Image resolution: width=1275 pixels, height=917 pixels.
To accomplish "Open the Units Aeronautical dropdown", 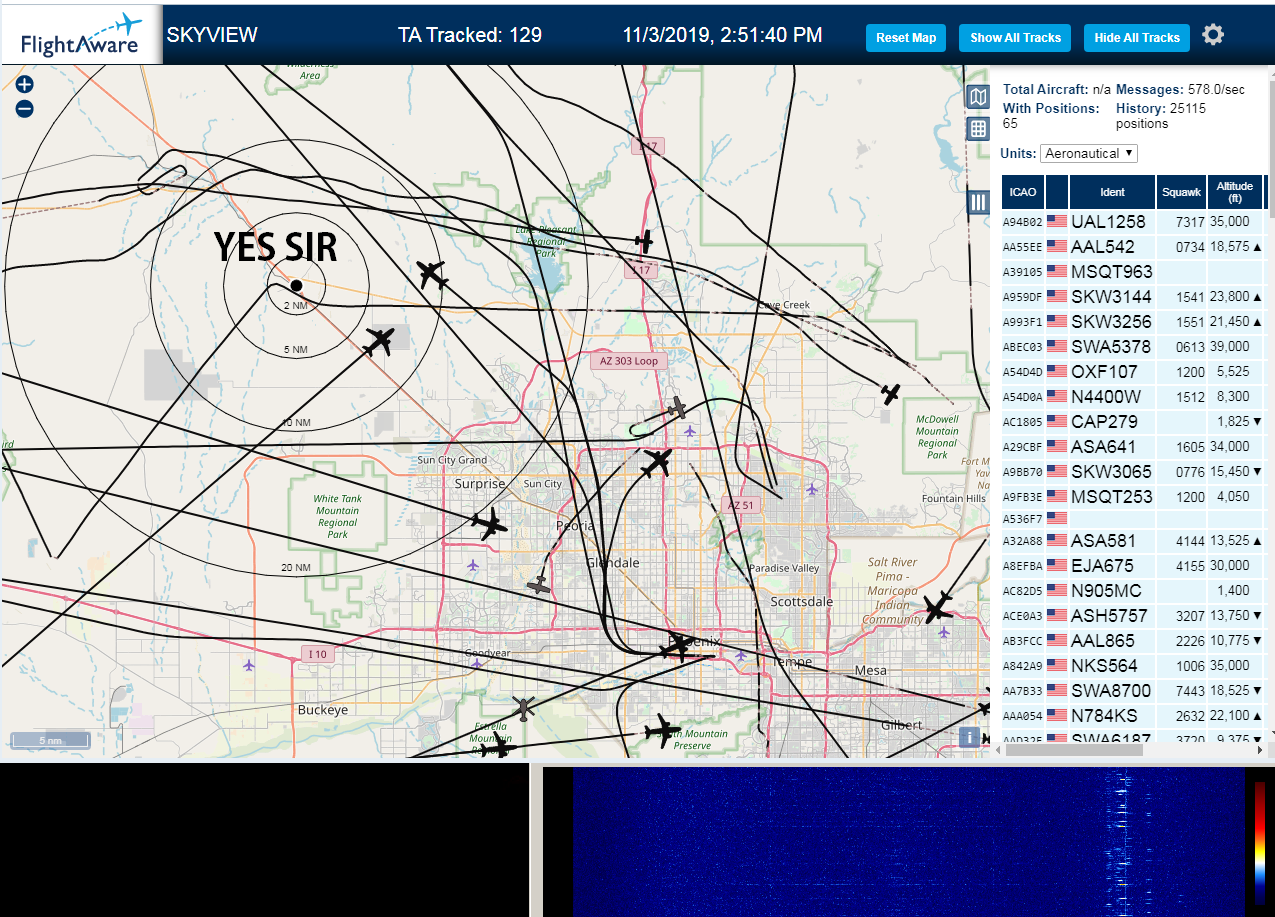I will pyautogui.click(x=1089, y=153).
